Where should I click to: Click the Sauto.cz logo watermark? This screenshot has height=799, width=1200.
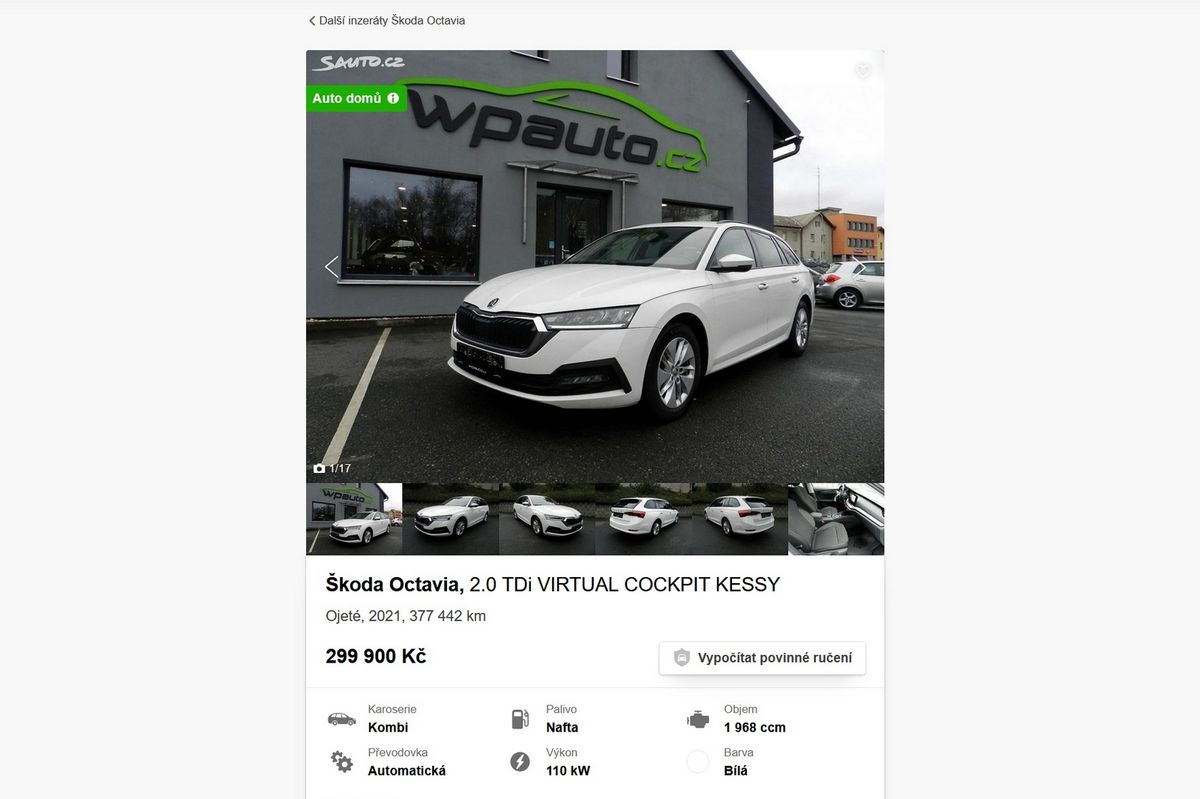pos(359,62)
